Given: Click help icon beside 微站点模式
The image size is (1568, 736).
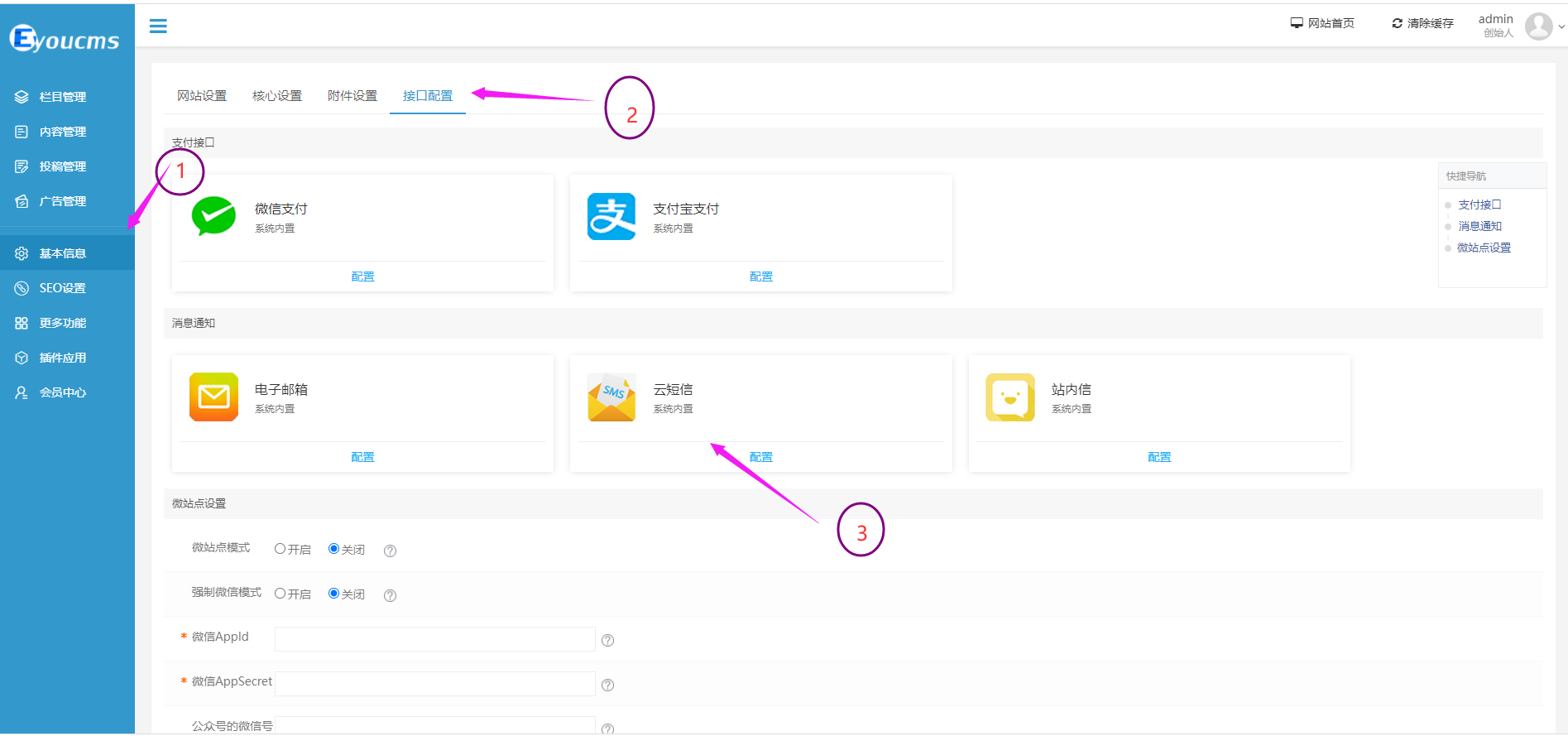Looking at the screenshot, I should coord(391,551).
